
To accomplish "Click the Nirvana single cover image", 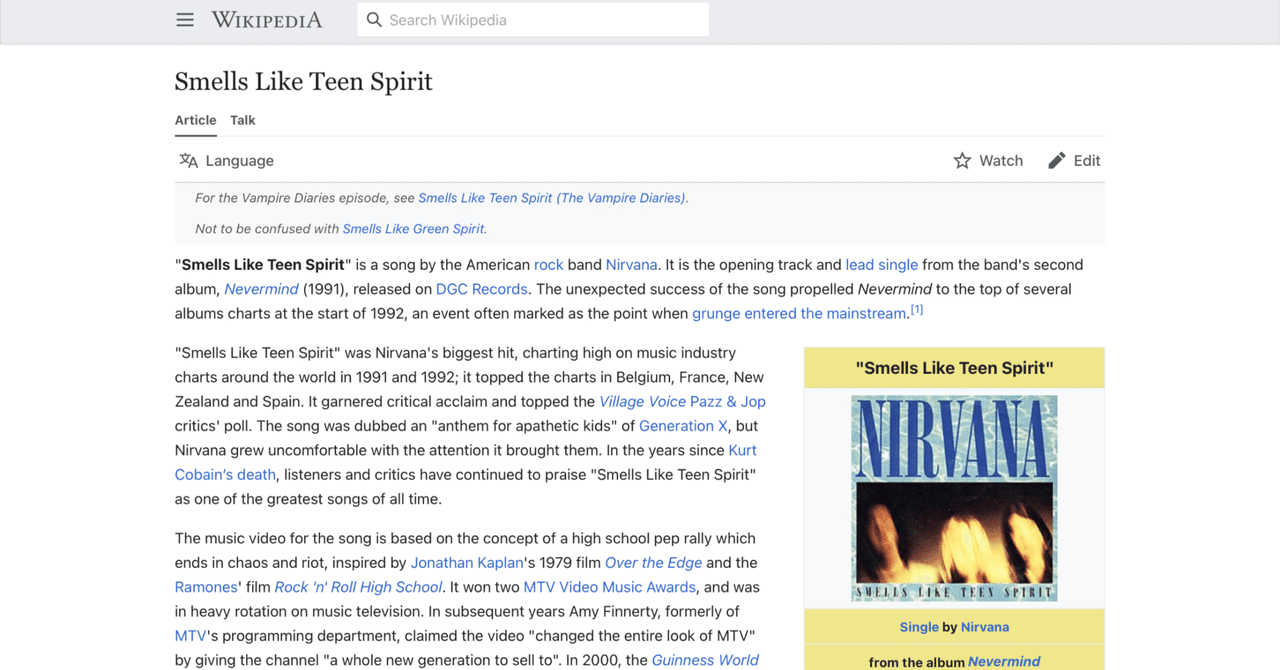I will pyautogui.click(x=954, y=499).
